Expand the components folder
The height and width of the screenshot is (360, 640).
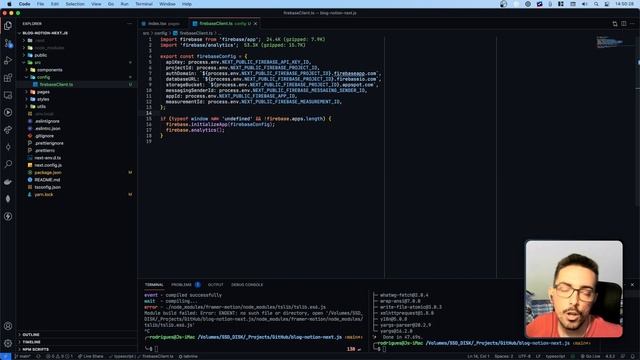pos(76,70)
